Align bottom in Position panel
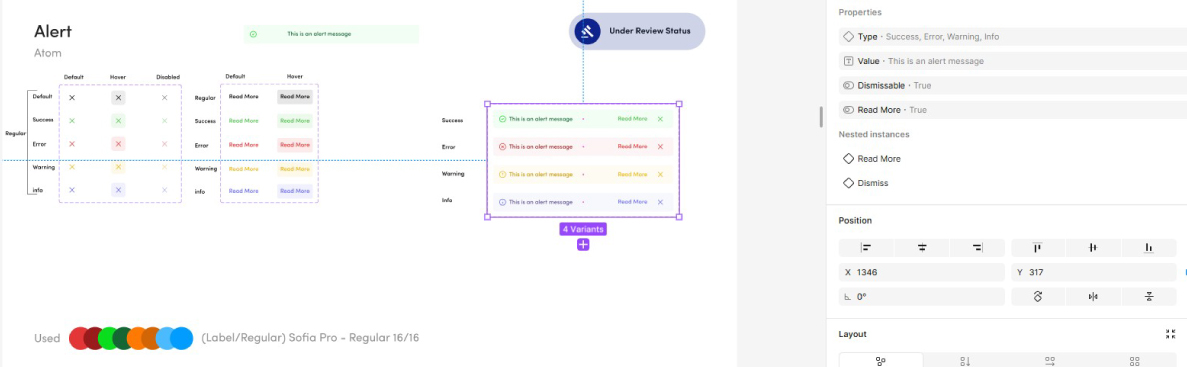Image resolution: width=1187 pixels, height=367 pixels. [x=1149, y=247]
